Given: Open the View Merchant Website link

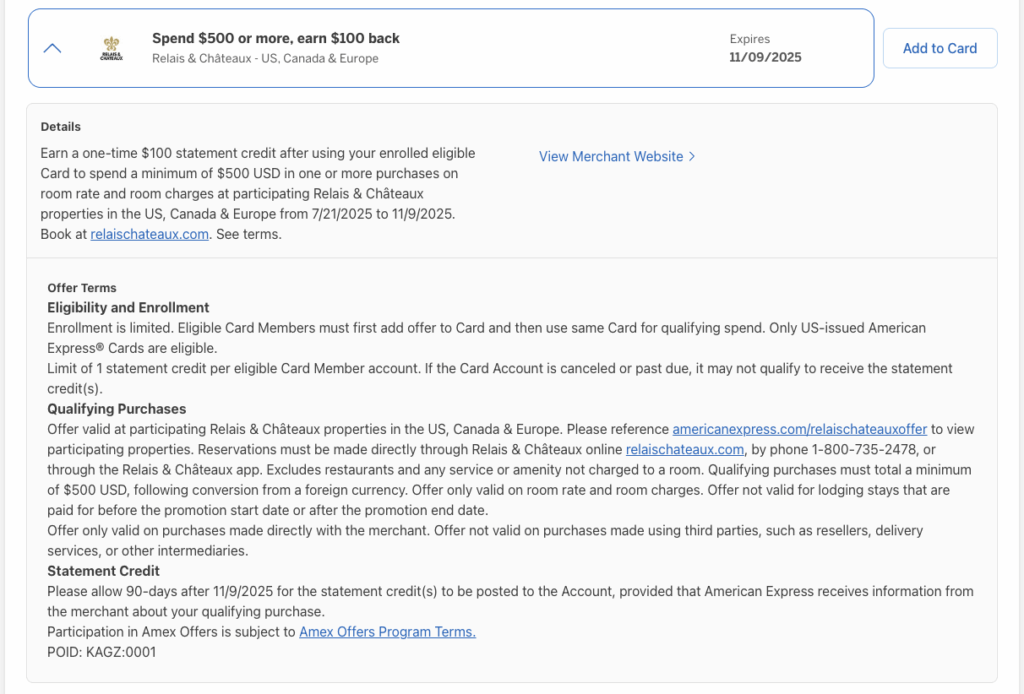Looking at the screenshot, I should (x=611, y=156).
